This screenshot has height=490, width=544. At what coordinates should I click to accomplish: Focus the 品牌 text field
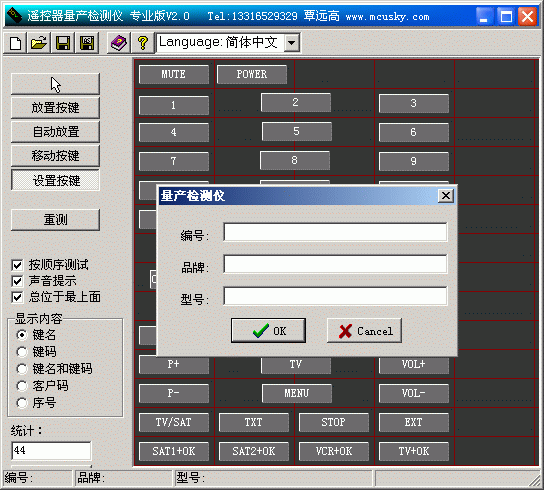pyautogui.click(x=335, y=264)
